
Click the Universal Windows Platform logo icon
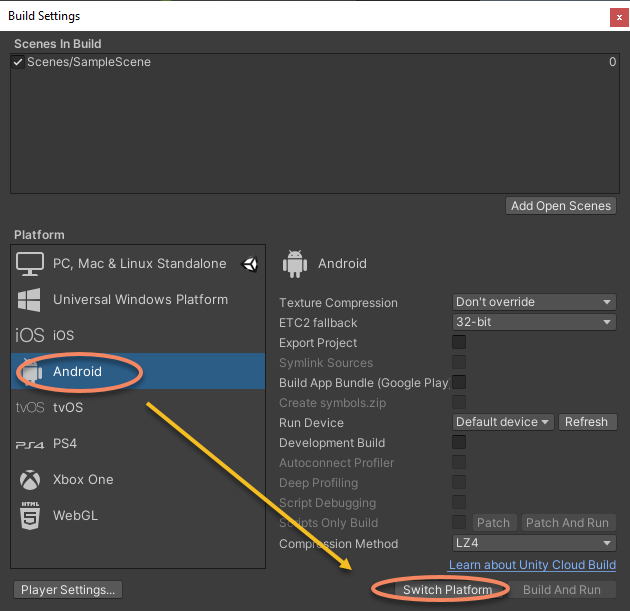coord(30,300)
